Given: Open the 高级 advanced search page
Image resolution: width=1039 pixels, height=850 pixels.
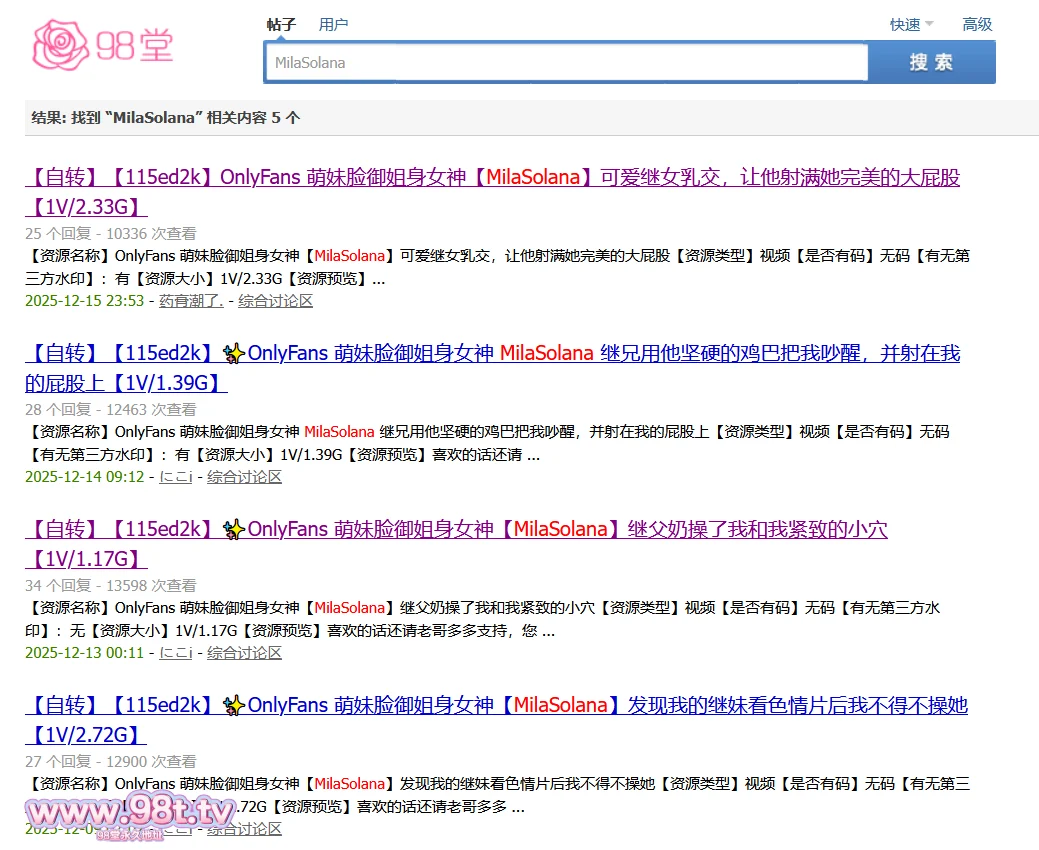Looking at the screenshot, I should [977, 24].
